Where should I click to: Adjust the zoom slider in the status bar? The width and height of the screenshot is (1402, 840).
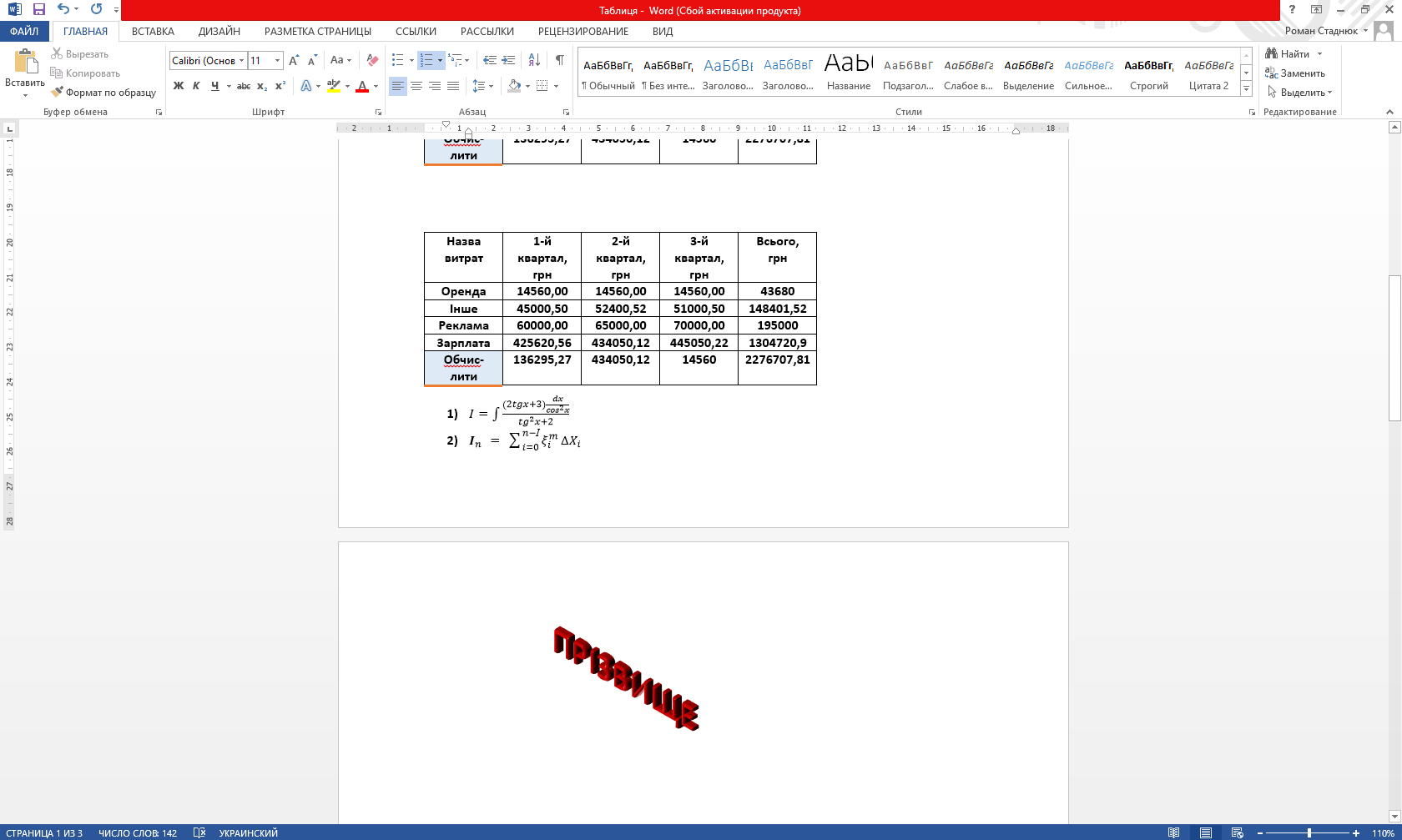coord(1309,832)
